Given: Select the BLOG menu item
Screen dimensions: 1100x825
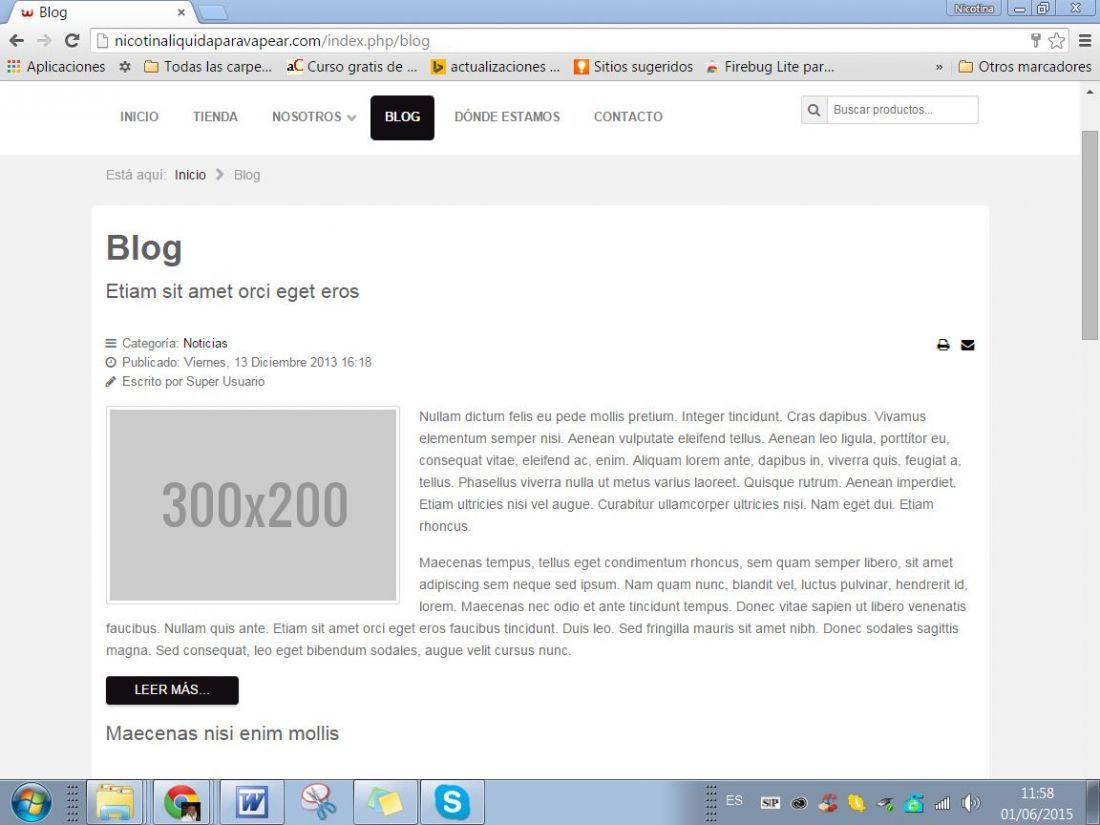Looking at the screenshot, I should click(402, 117).
